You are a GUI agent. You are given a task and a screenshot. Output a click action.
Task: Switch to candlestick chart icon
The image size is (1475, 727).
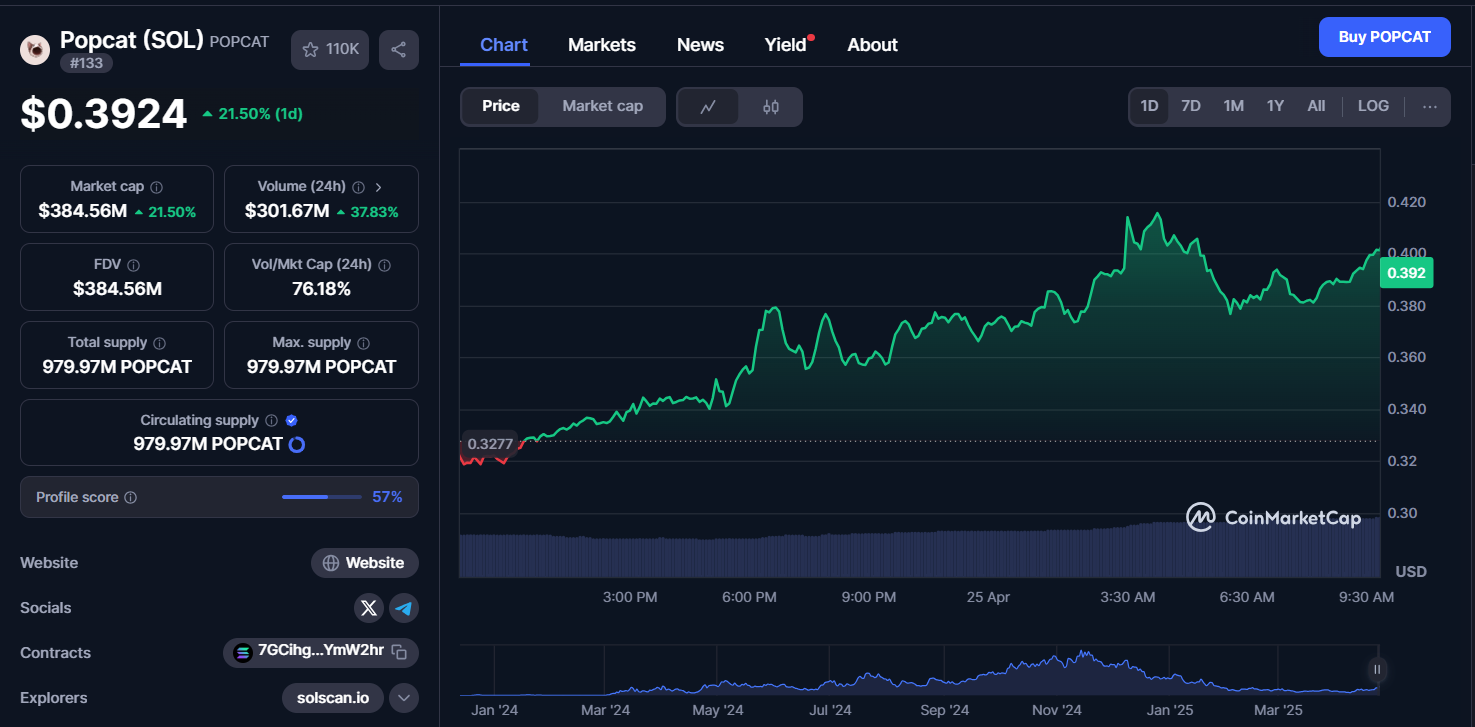[771, 107]
